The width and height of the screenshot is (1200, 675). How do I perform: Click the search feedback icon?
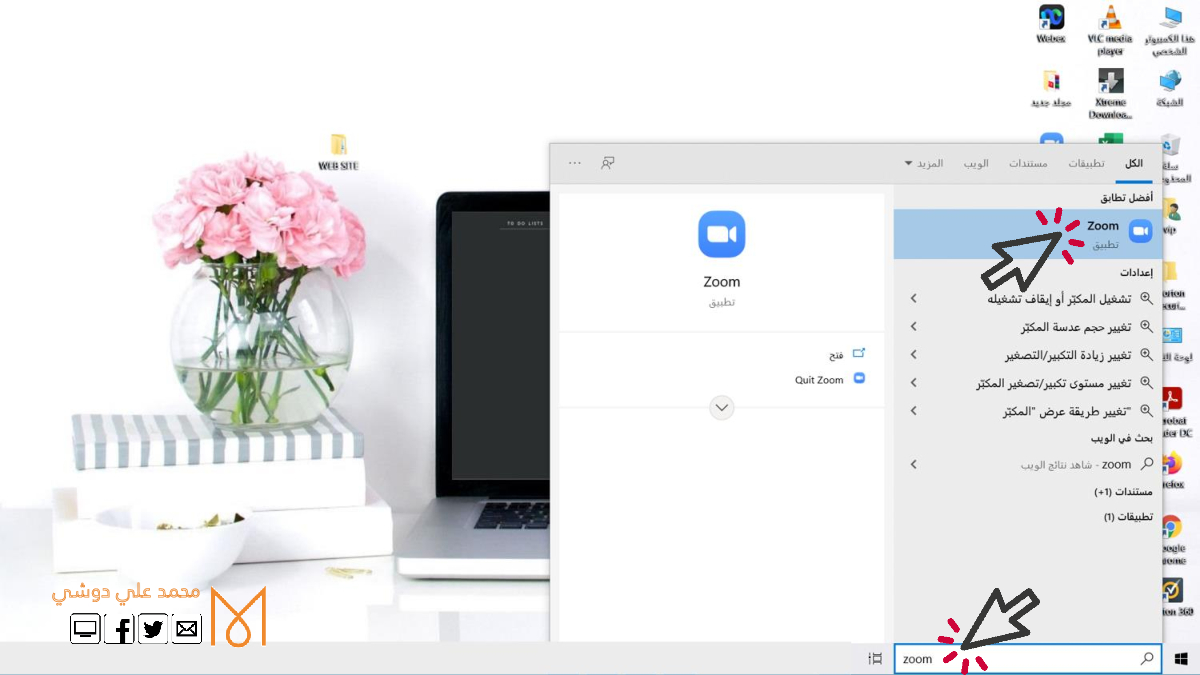[x=607, y=163]
